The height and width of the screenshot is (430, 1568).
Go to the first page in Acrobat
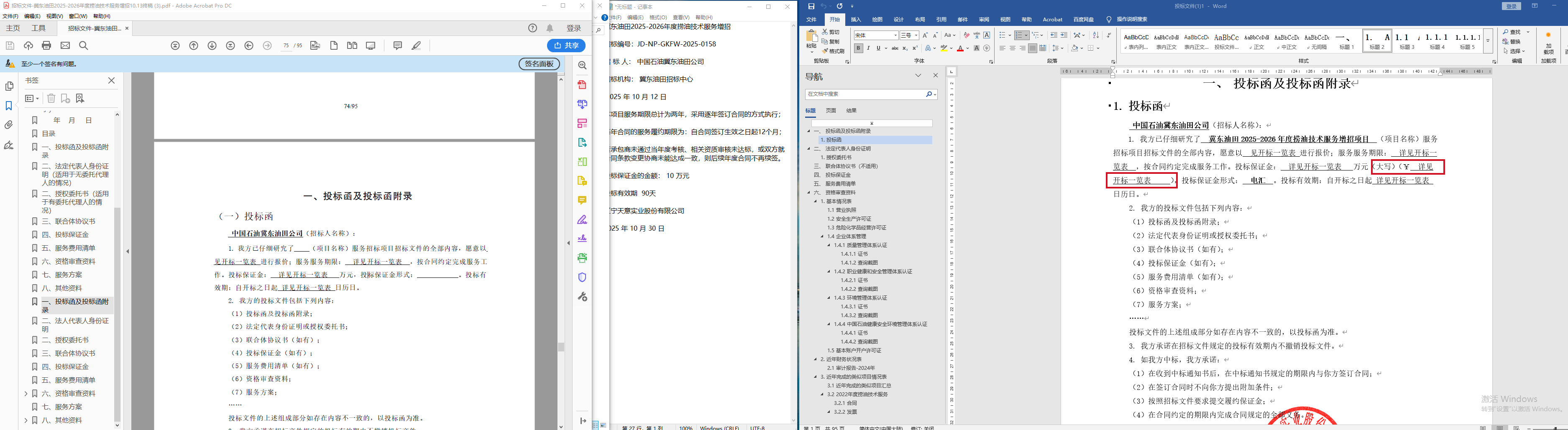[175, 46]
